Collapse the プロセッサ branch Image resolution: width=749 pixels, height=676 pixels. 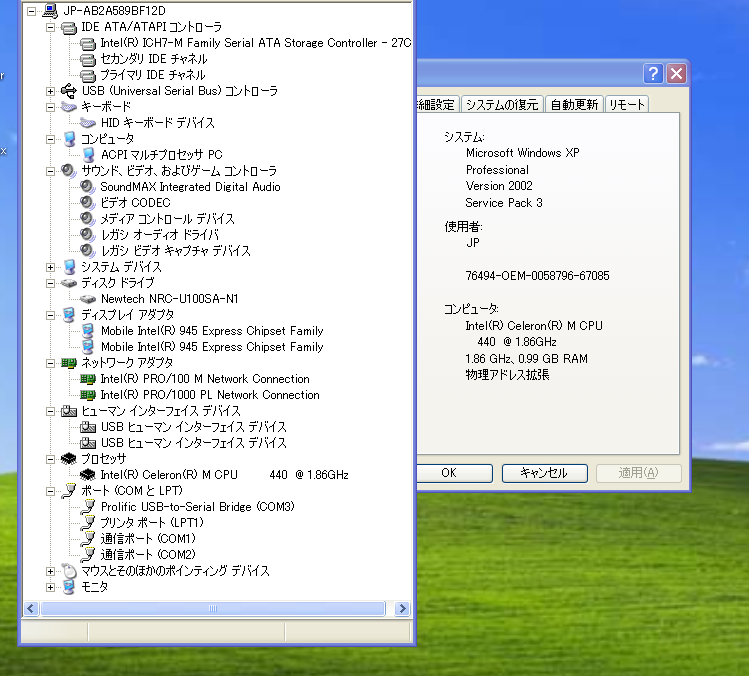[50, 459]
